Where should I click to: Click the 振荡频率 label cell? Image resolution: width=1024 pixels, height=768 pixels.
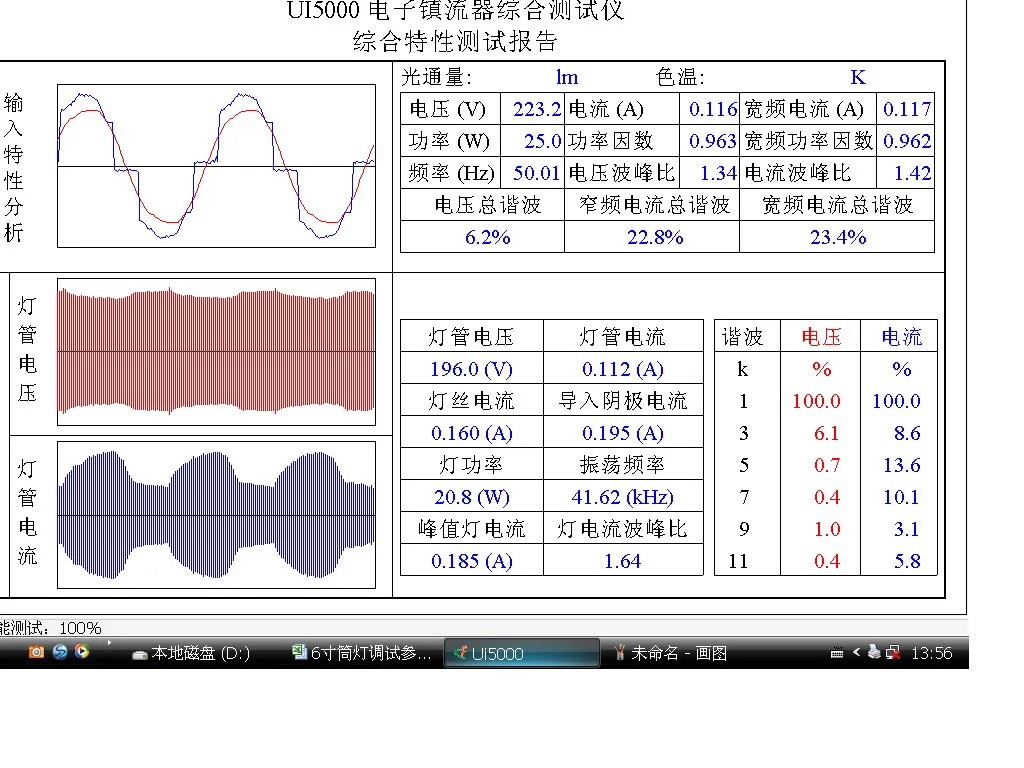(622, 465)
